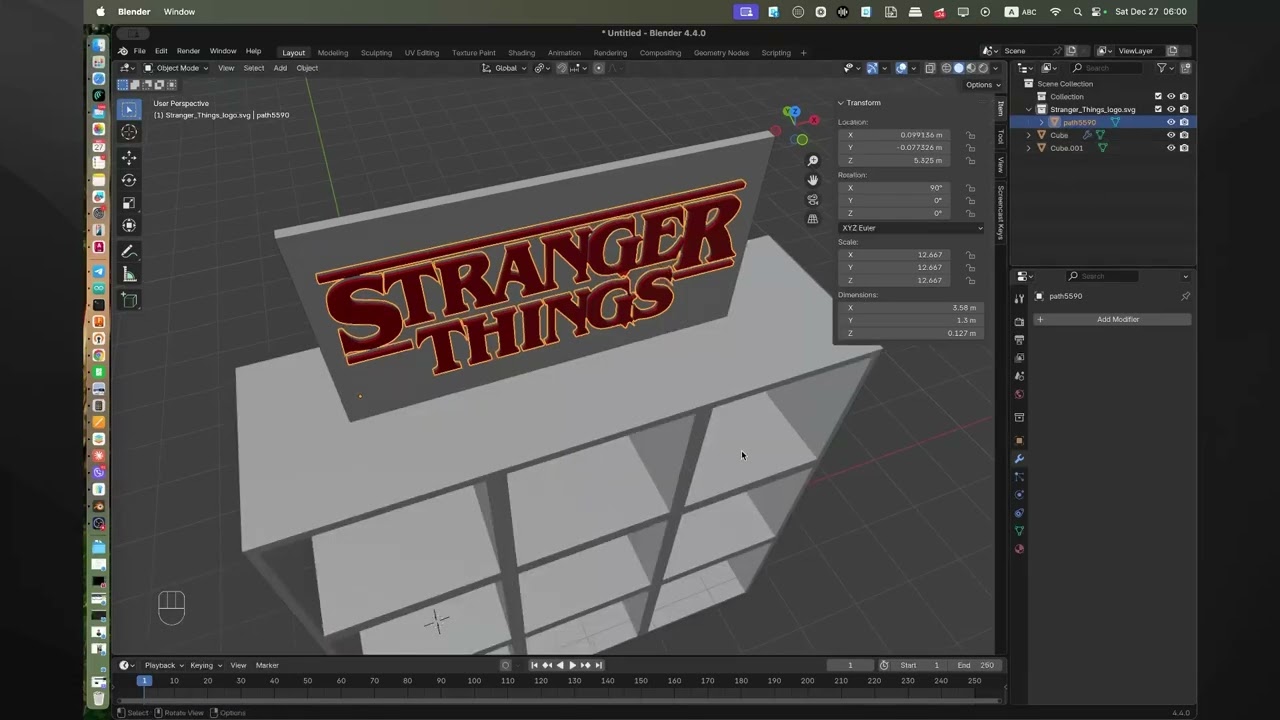Uncheck the Stranger_Things_logo.svg collection checkbox
Viewport: 1280px width, 720px height.
[x=1158, y=109]
